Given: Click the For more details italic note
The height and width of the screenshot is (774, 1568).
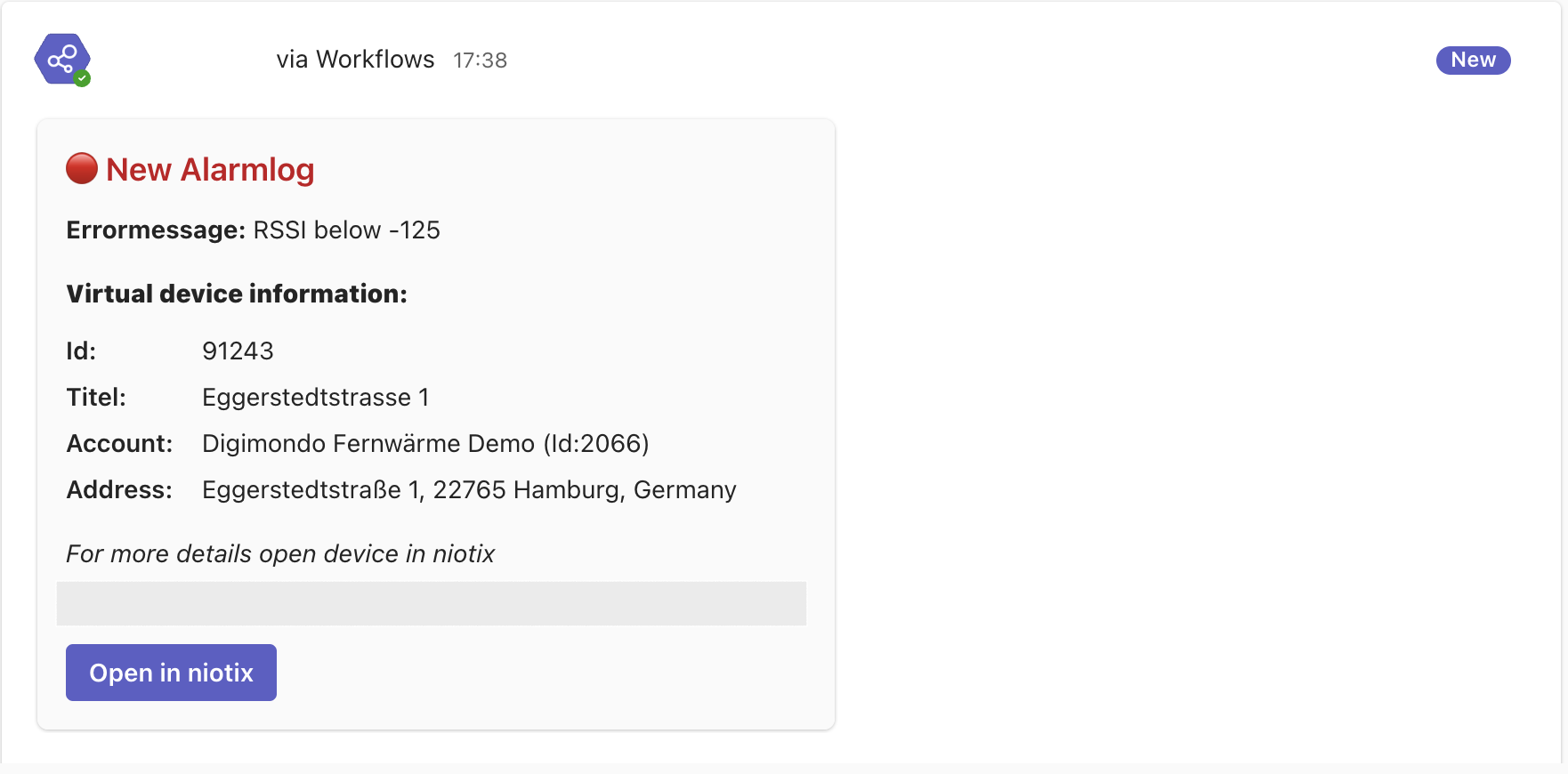Looking at the screenshot, I should pos(280,553).
